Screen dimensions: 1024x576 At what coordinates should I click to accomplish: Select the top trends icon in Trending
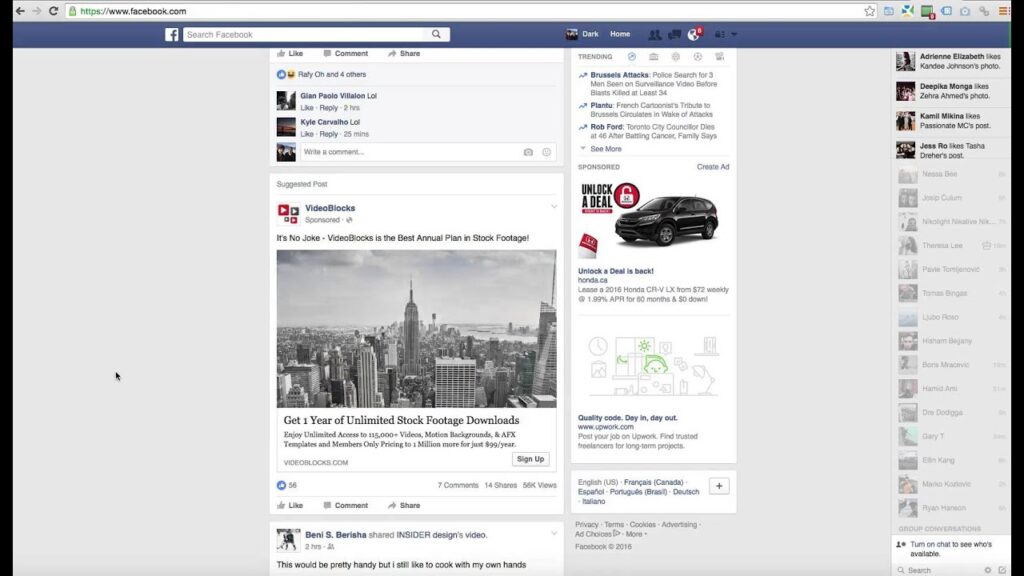point(632,57)
